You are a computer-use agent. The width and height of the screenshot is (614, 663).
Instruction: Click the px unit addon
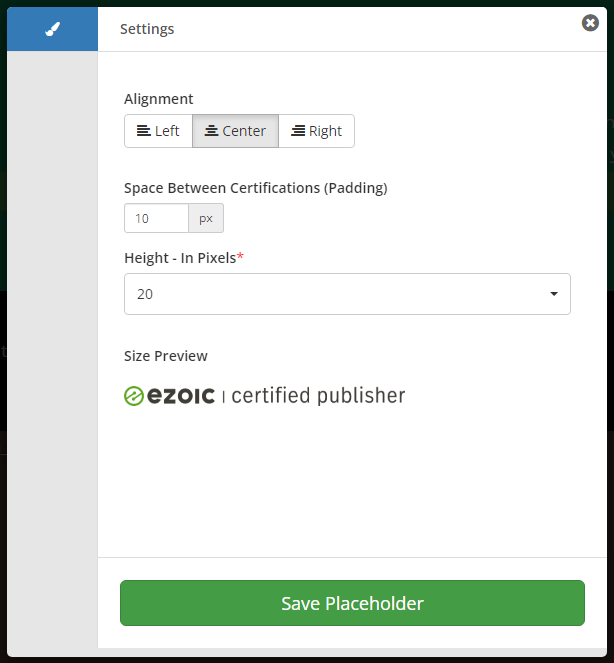[x=206, y=218]
